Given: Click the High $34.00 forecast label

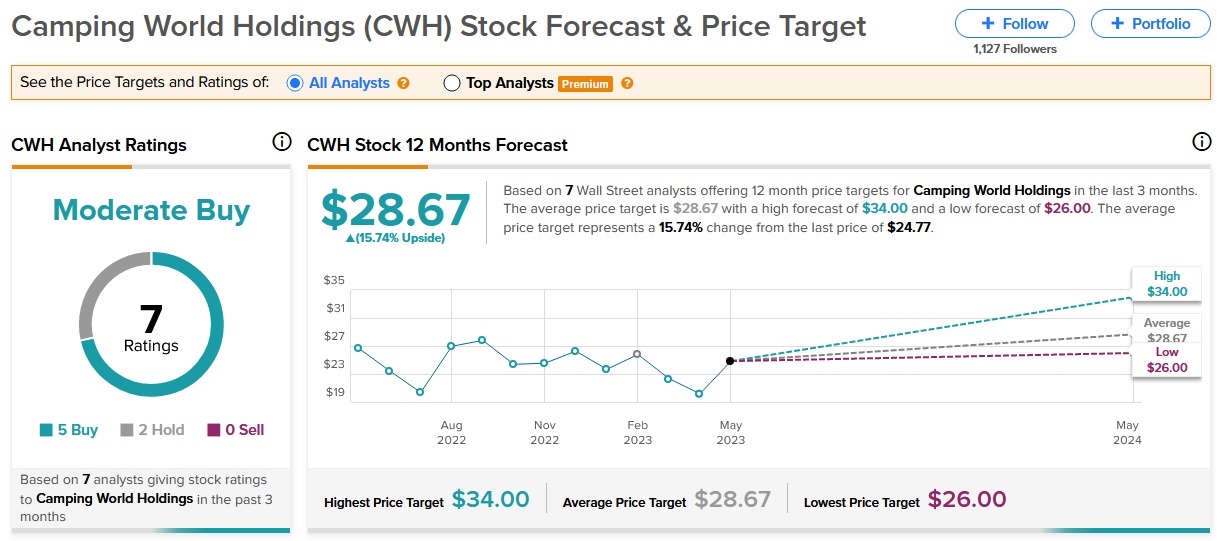Looking at the screenshot, I should (1166, 284).
